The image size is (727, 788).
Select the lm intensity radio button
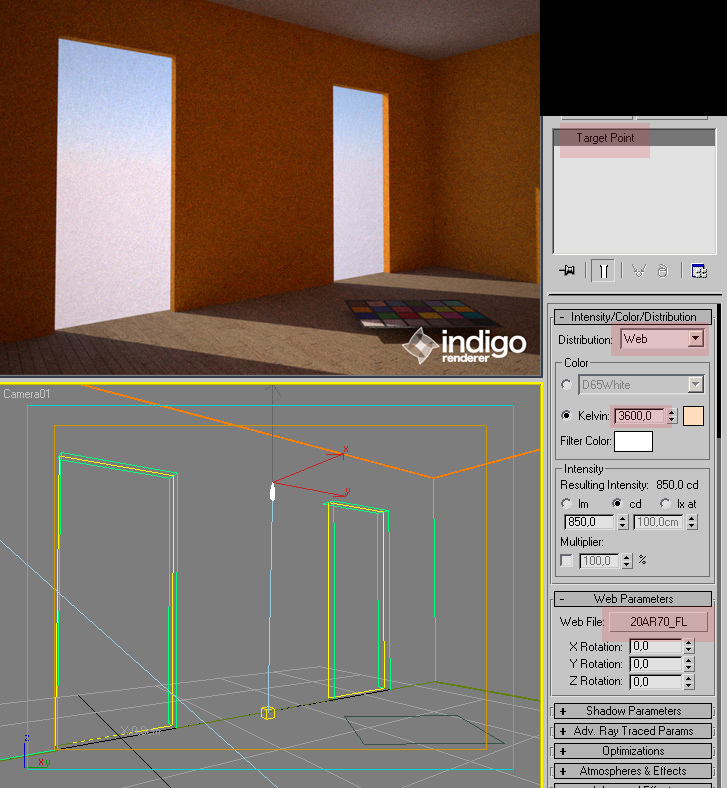(x=567, y=503)
